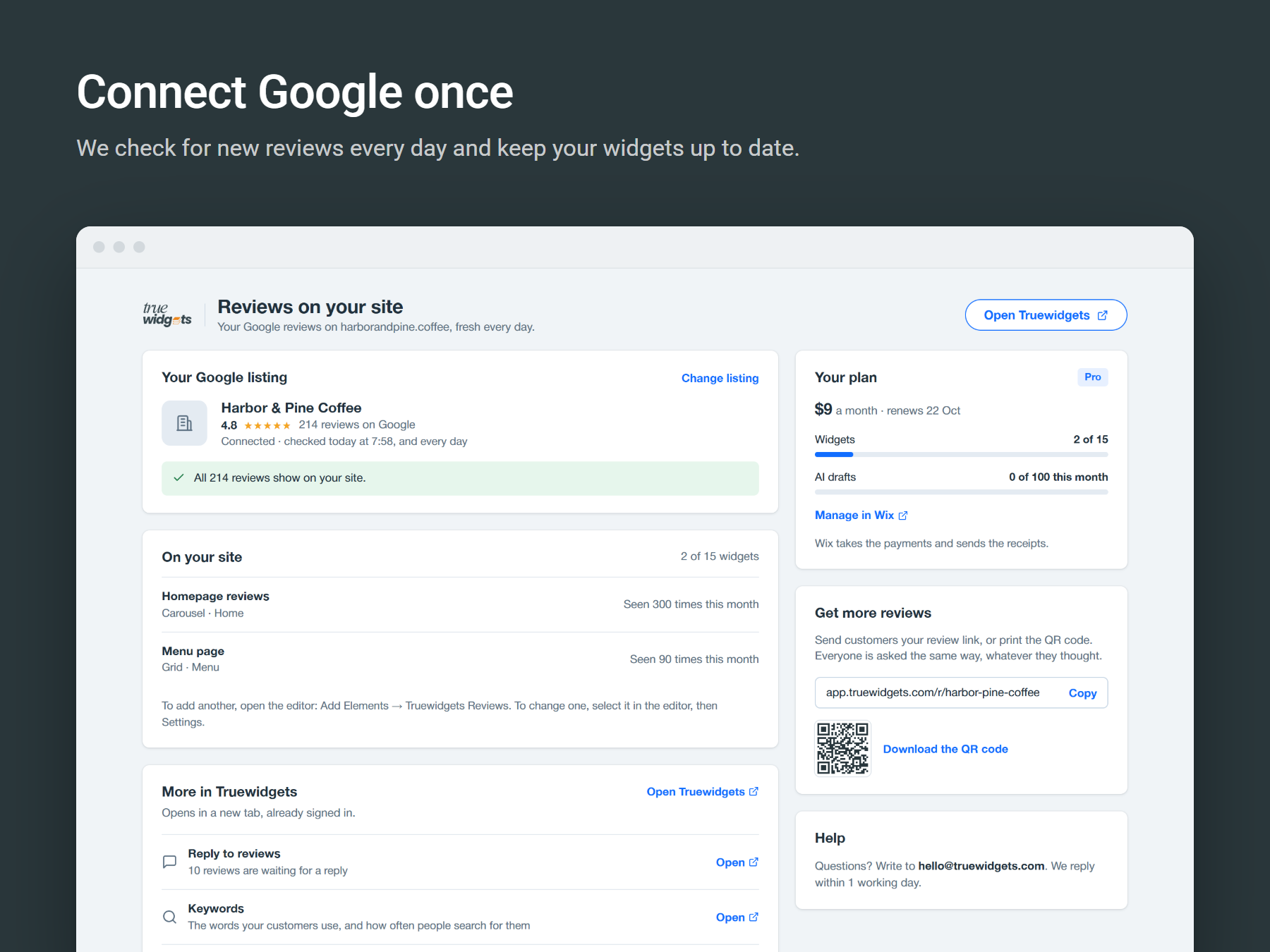1270x952 pixels.
Task: Click the Change listing link
Action: 720,378
